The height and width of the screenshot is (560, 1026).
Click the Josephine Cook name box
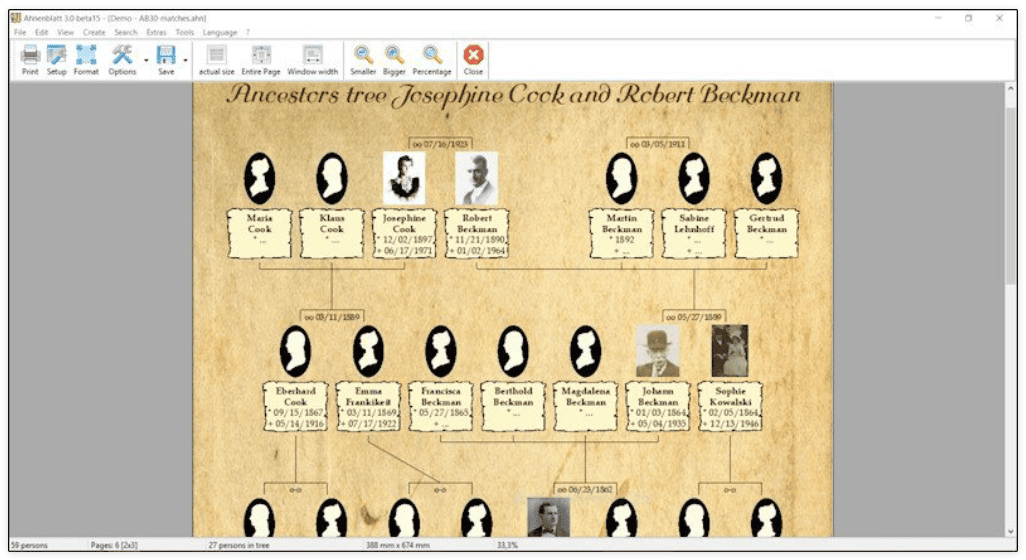click(404, 234)
